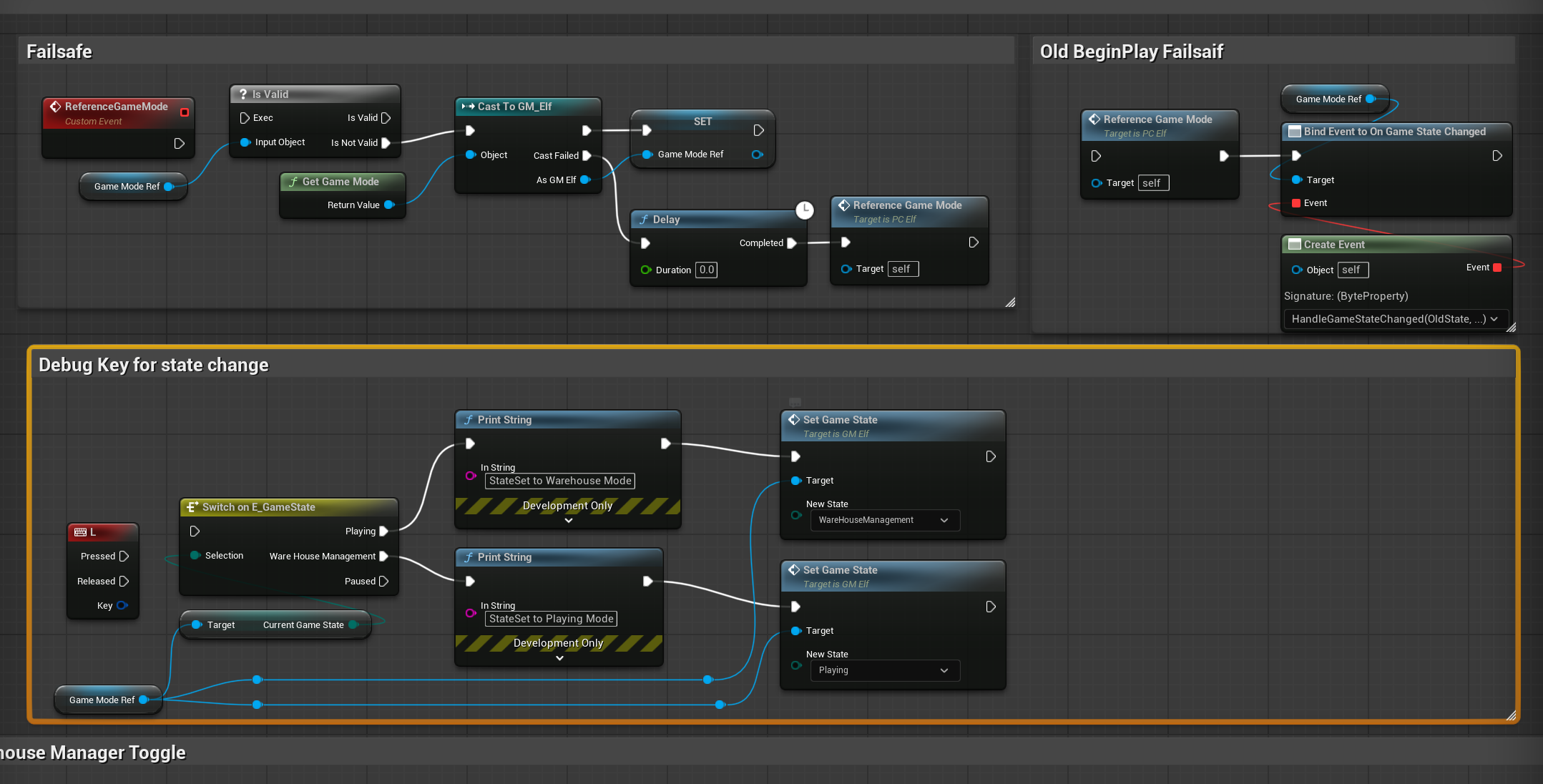Click the Switch on E_GameState node icon
The height and width of the screenshot is (784, 1543).
(192, 507)
